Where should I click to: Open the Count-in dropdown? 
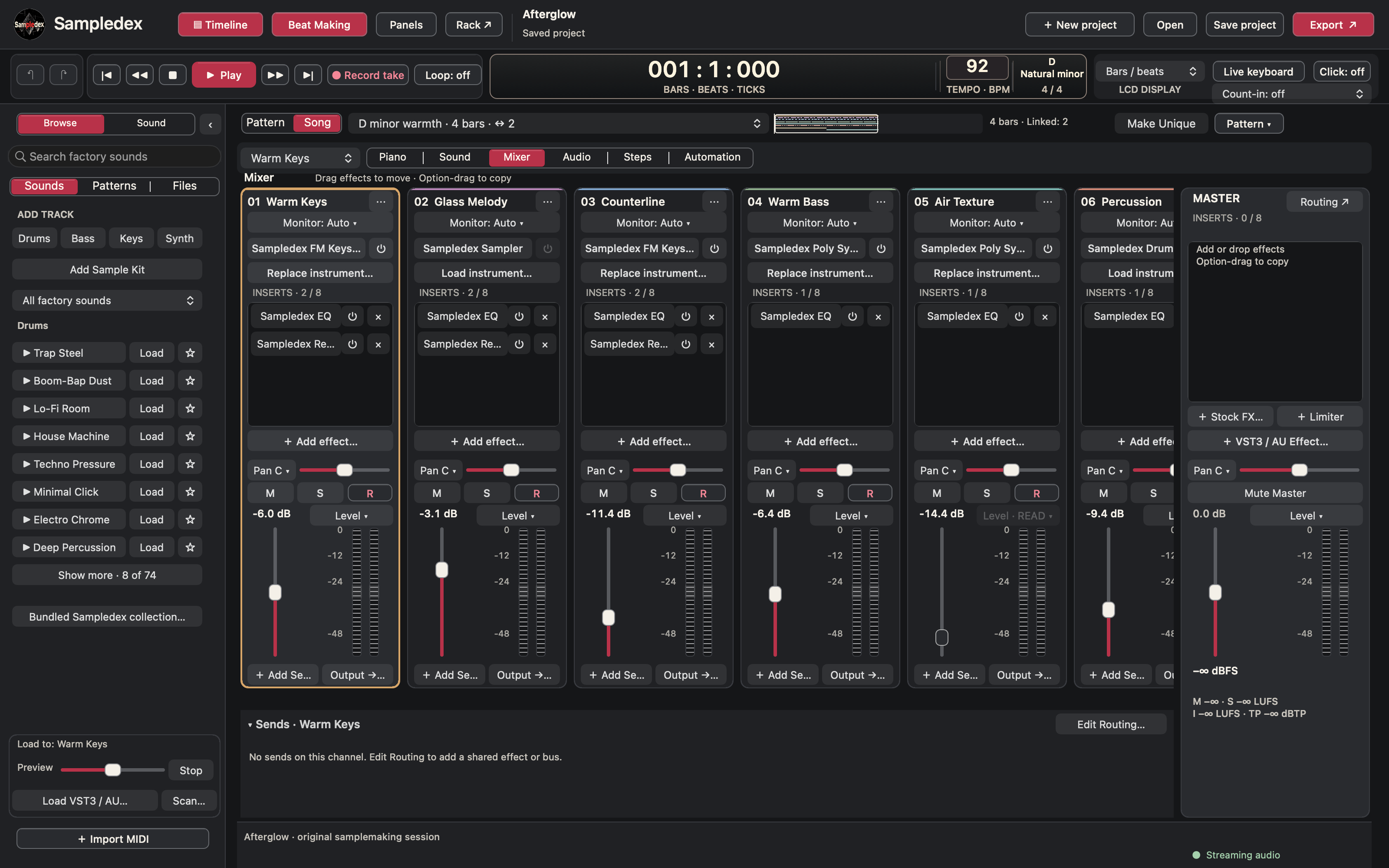1291,94
